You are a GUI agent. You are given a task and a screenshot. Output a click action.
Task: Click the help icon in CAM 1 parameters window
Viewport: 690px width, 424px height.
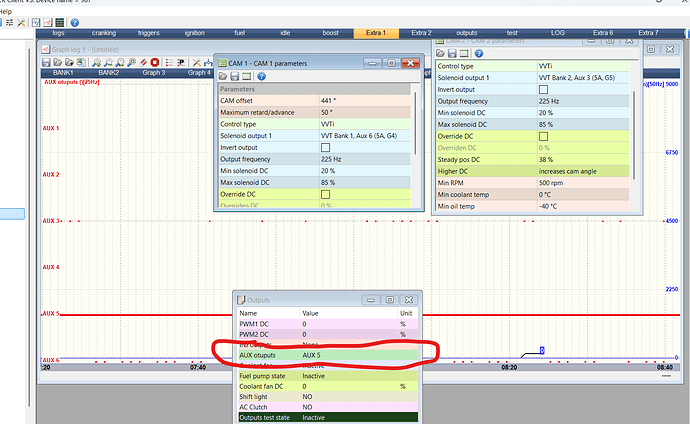pyautogui.click(x=261, y=77)
